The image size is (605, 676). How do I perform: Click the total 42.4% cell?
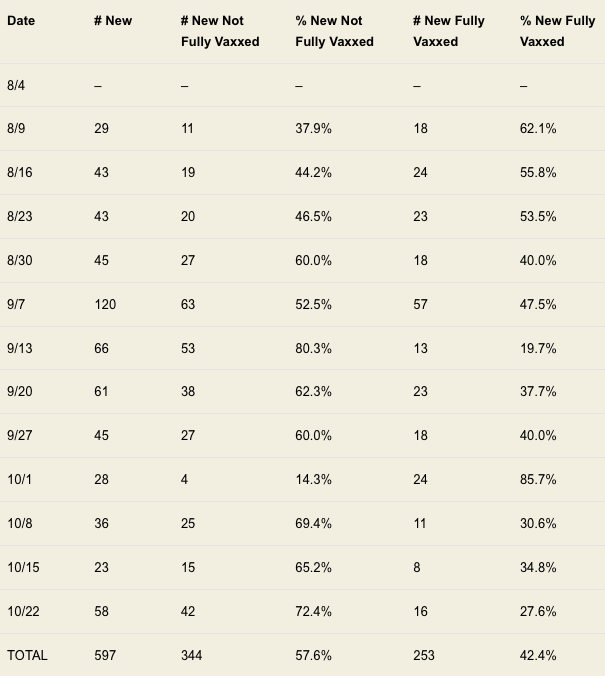point(538,655)
